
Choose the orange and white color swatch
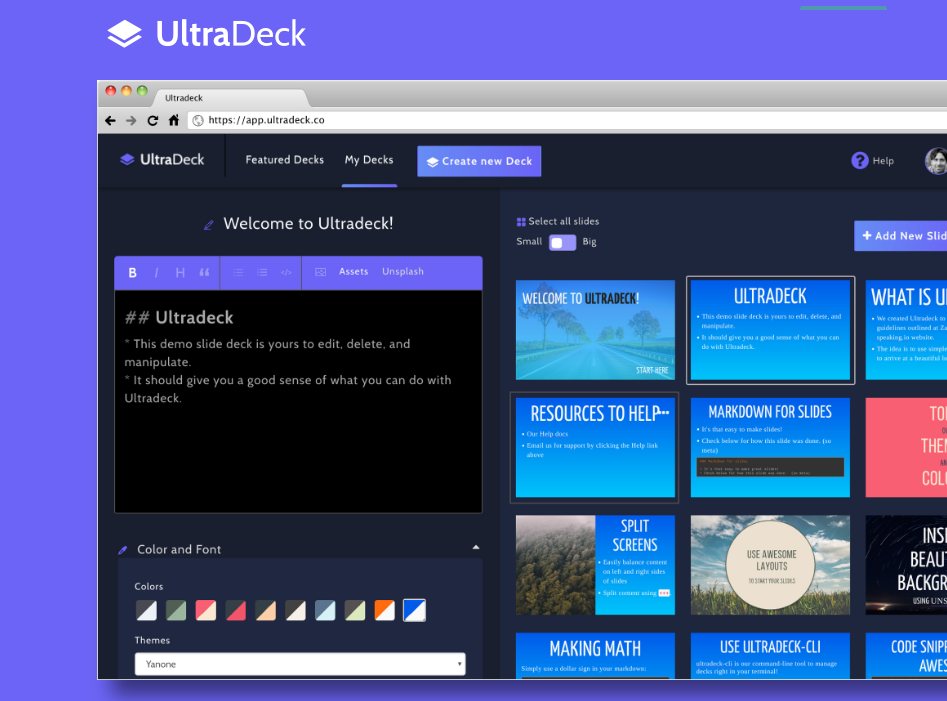(385, 610)
